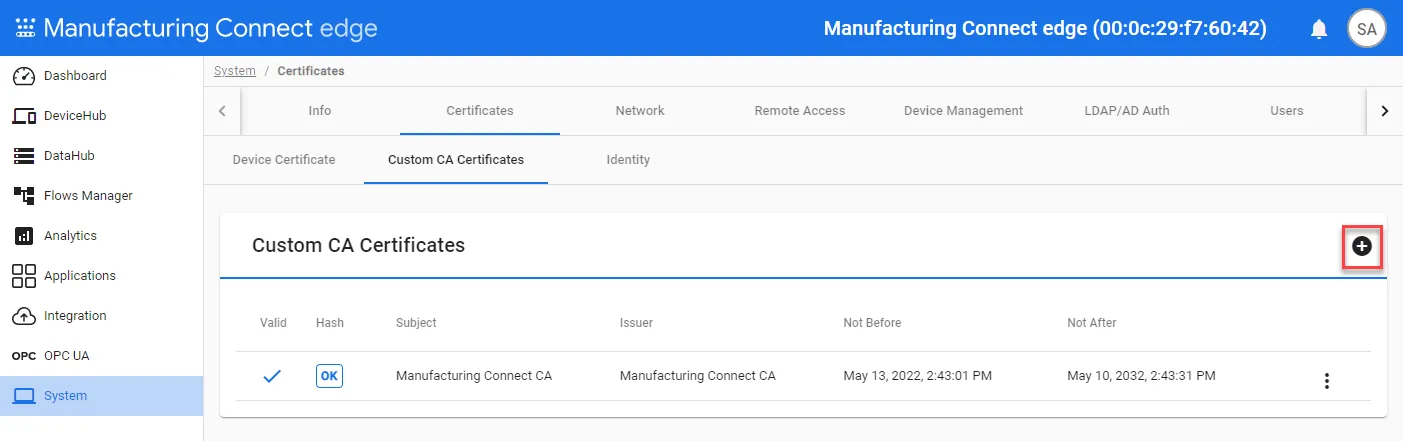Click the Applications grid icon
This screenshot has width=1403, height=441.
[24, 276]
